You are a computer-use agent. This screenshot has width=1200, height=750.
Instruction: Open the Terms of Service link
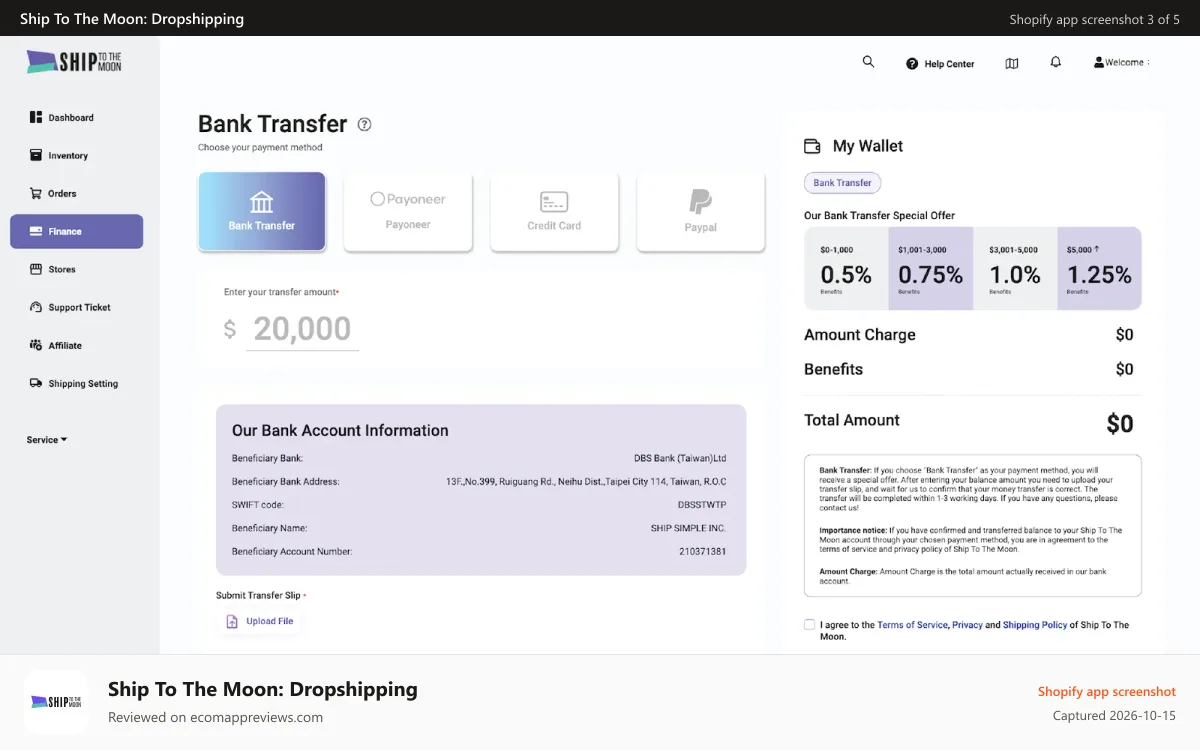[x=912, y=625]
